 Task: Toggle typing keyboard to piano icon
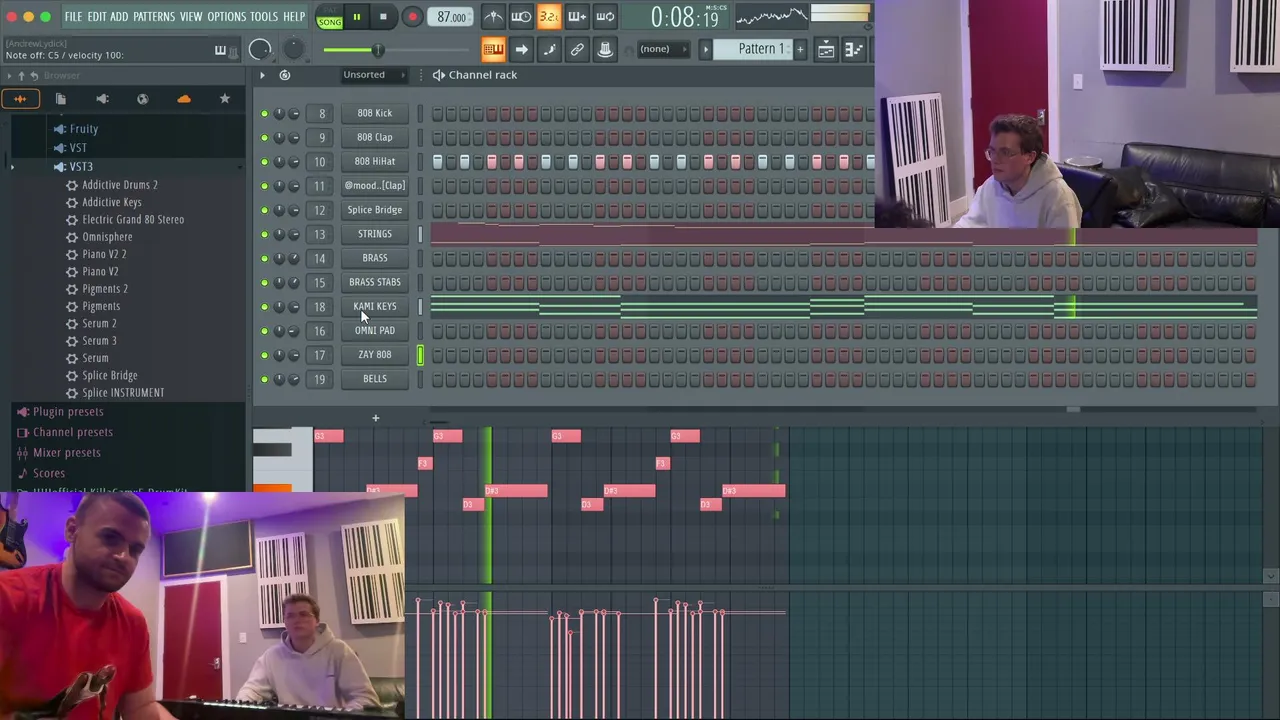coord(493,49)
